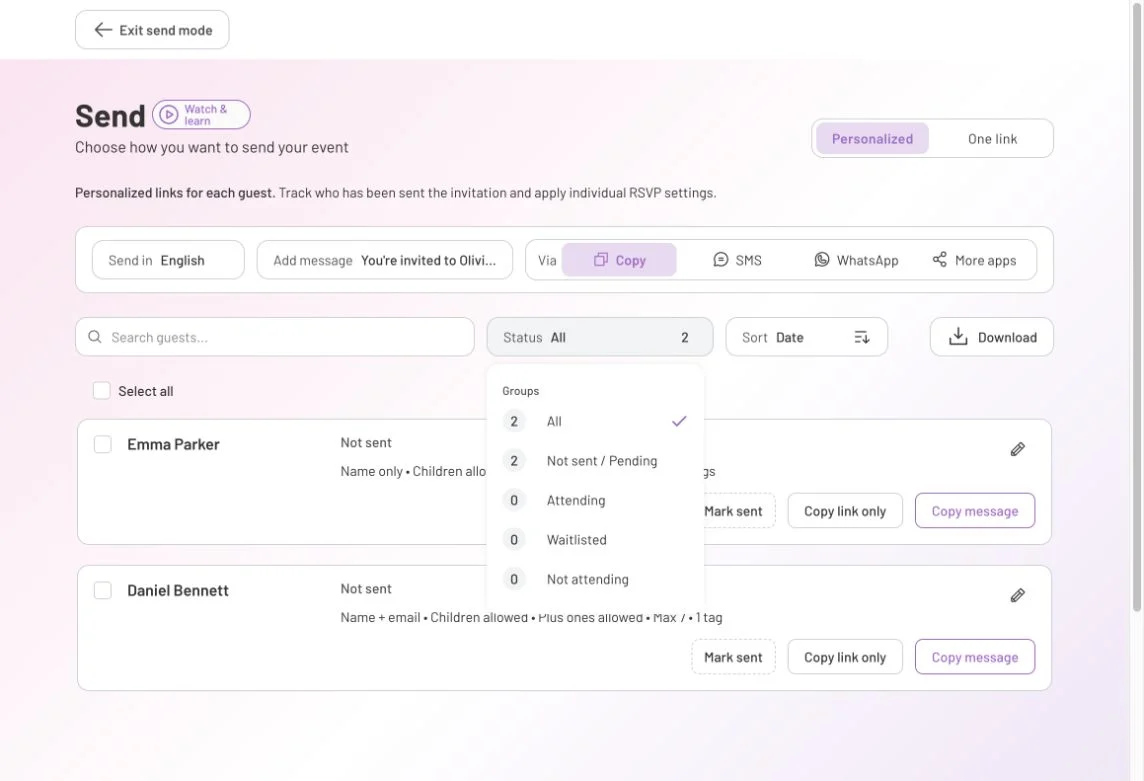Screen dimensions: 1144x781
Task: Filter by Not sent / Pending
Action: pyautogui.click(x=595, y=461)
